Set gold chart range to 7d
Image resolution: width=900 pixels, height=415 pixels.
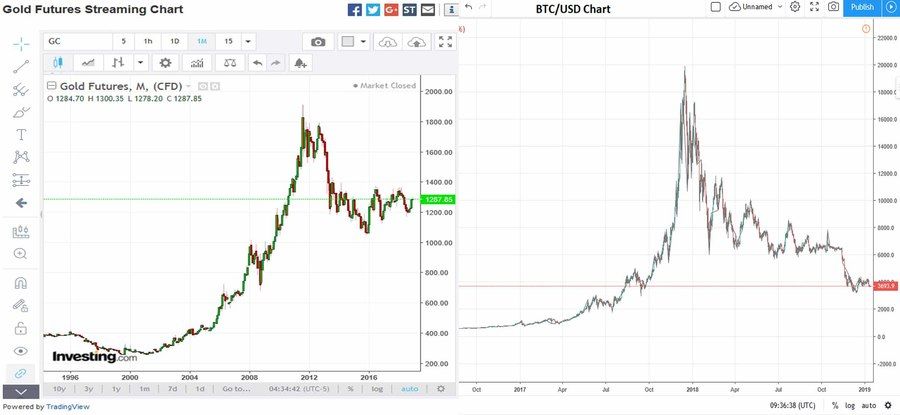click(172, 389)
